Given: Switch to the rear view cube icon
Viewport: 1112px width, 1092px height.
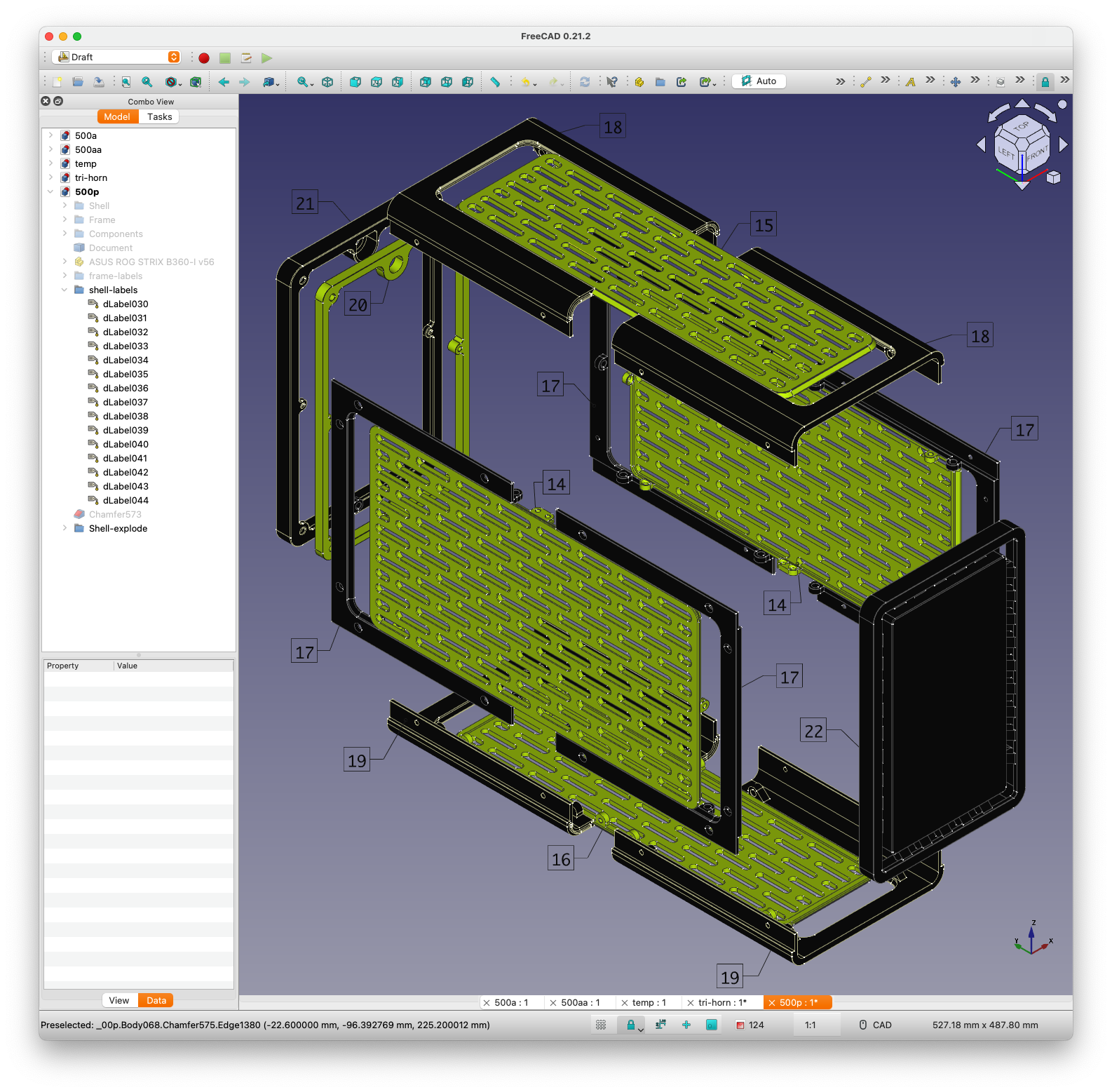Looking at the screenshot, I should click(x=426, y=82).
